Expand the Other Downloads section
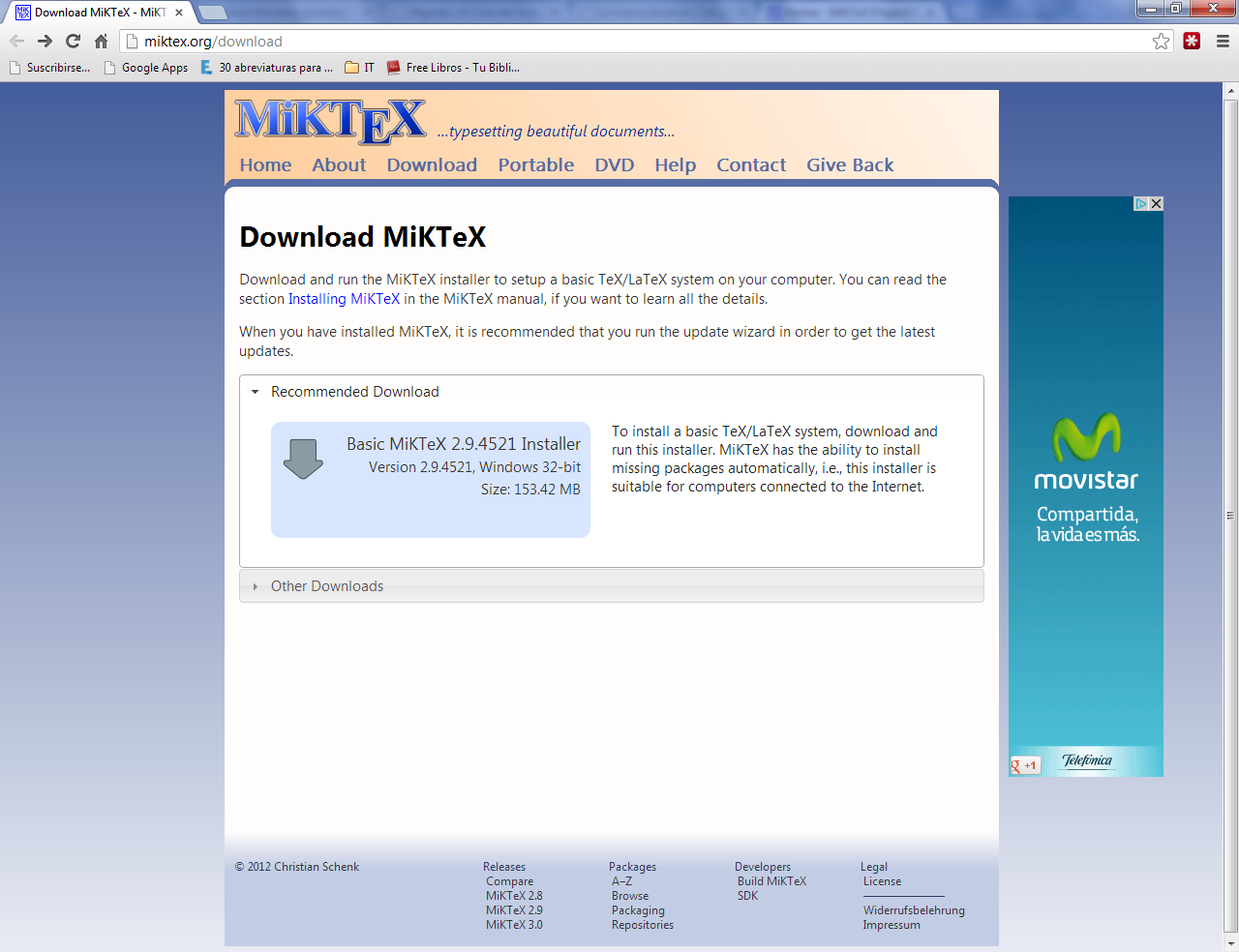This screenshot has width=1239, height=952. click(256, 586)
